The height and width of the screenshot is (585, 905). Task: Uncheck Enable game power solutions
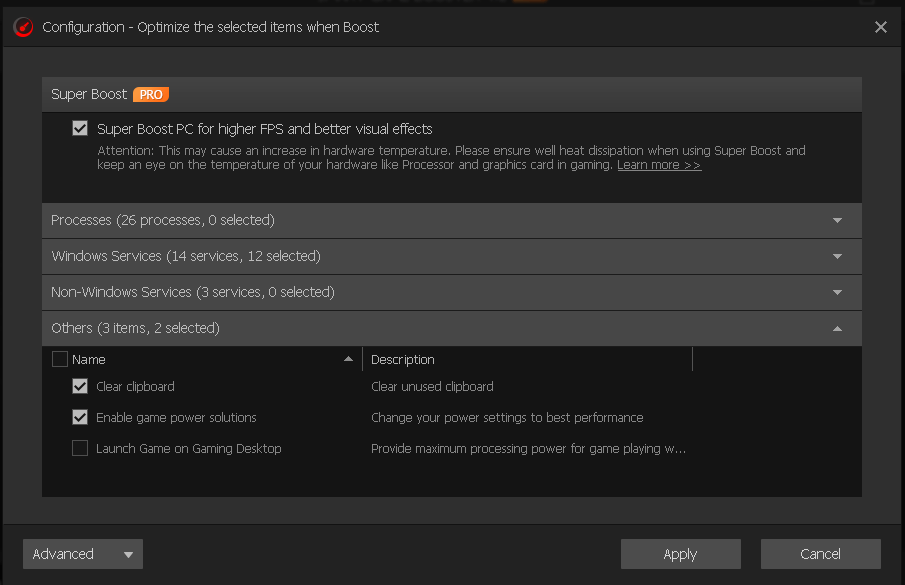pyautogui.click(x=80, y=417)
